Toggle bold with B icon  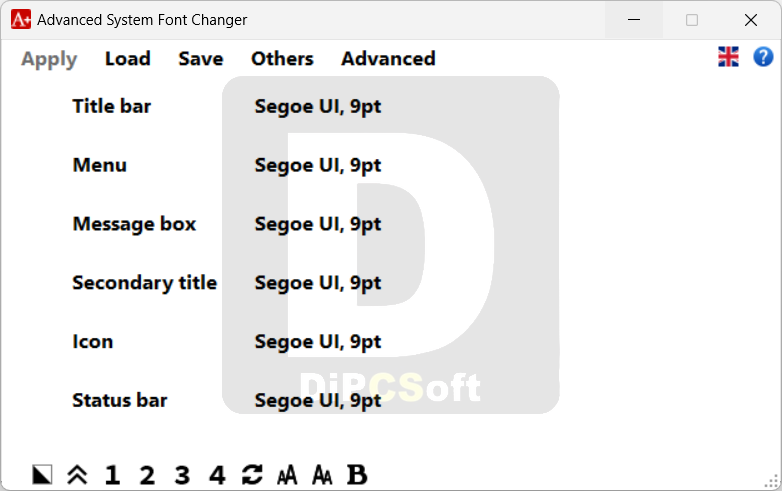(x=357, y=475)
